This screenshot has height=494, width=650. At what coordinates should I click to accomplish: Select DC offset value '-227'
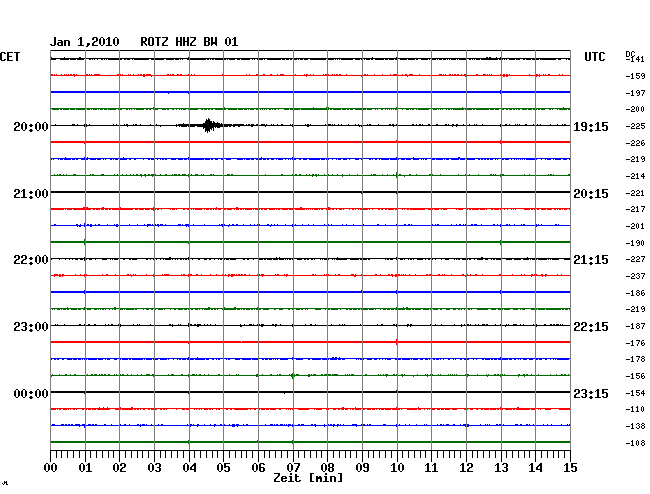click(635, 259)
